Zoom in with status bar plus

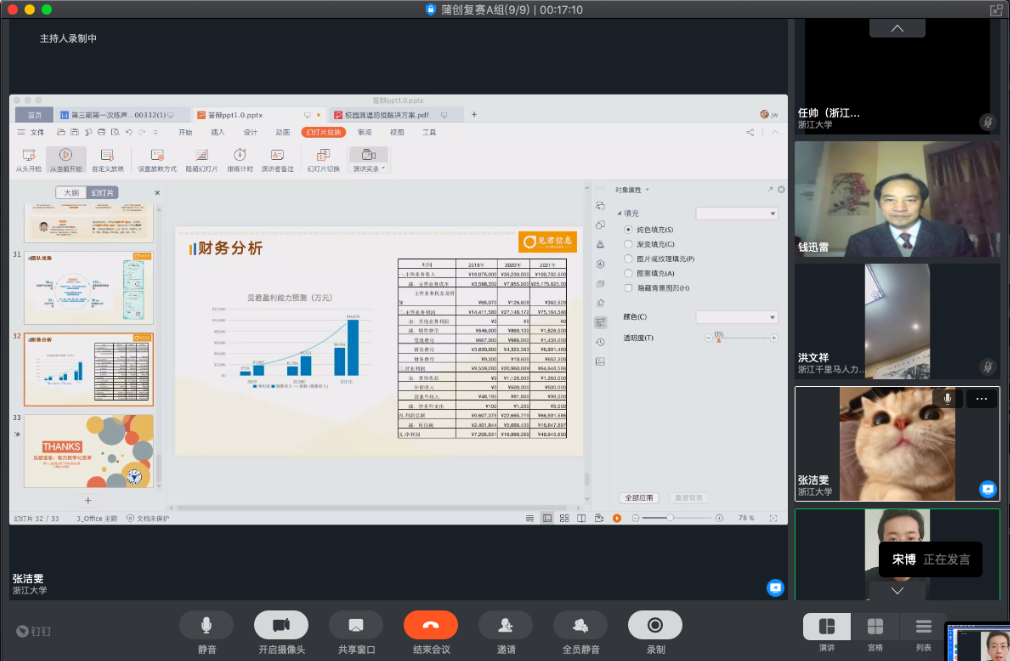coord(719,518)
